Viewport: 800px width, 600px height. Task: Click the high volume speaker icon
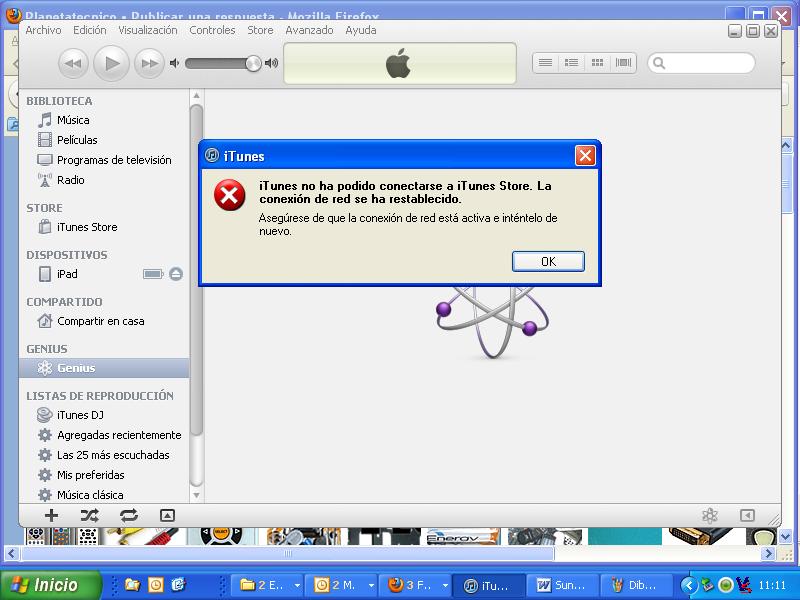tap(271, 63)
